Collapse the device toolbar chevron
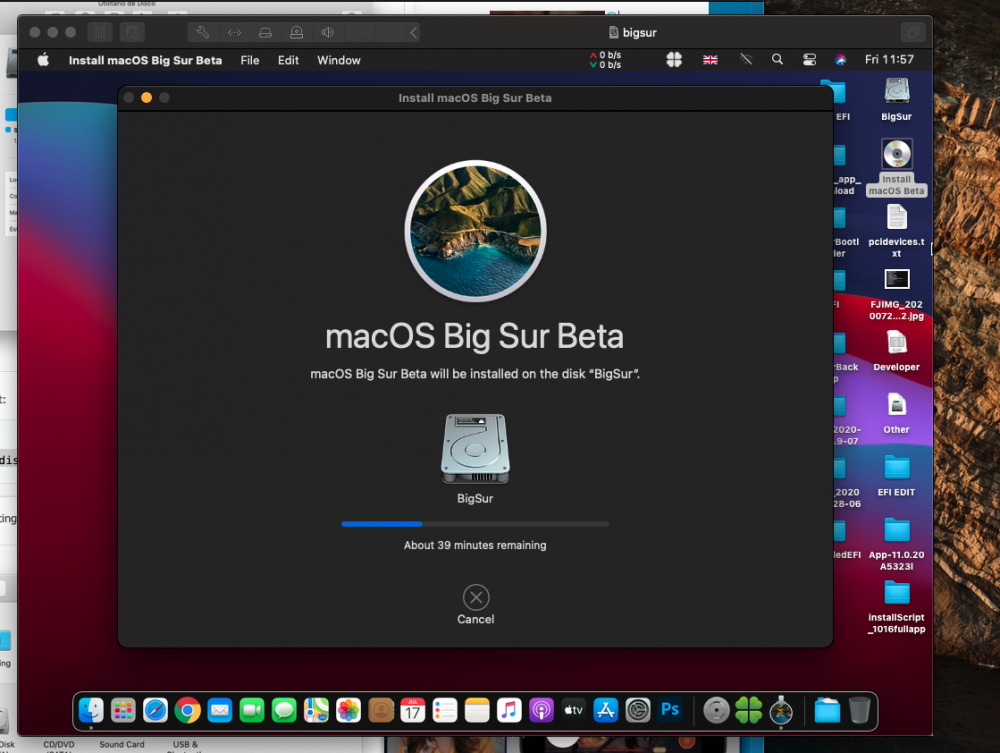 point(414,32)
